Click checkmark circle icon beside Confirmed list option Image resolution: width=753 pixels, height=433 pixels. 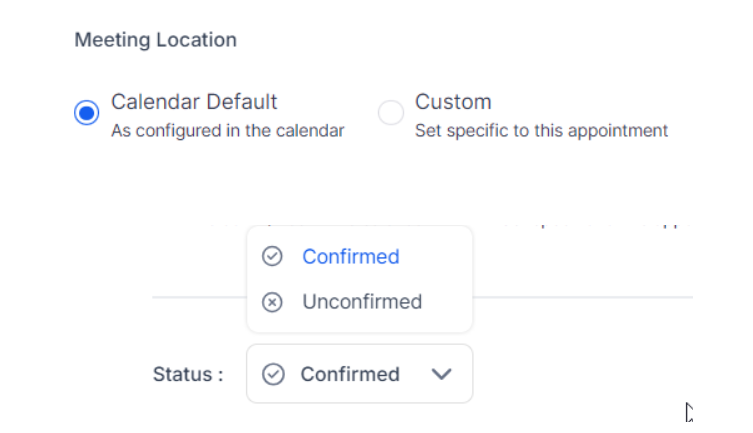[272, 257]
